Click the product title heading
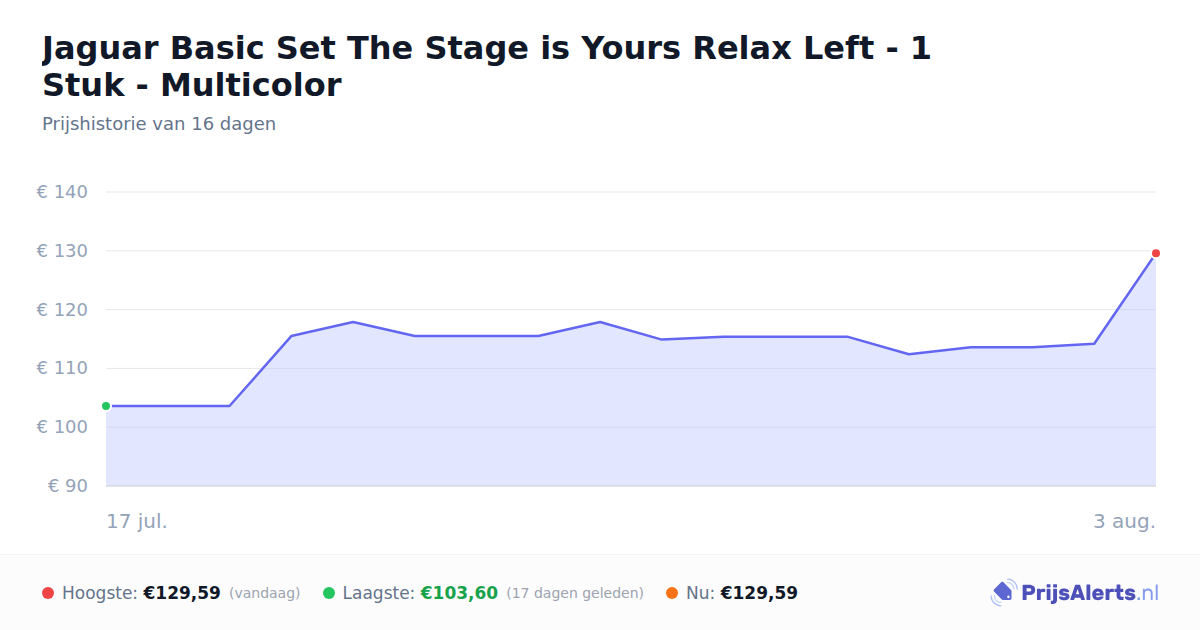 (x=487, y=67)
